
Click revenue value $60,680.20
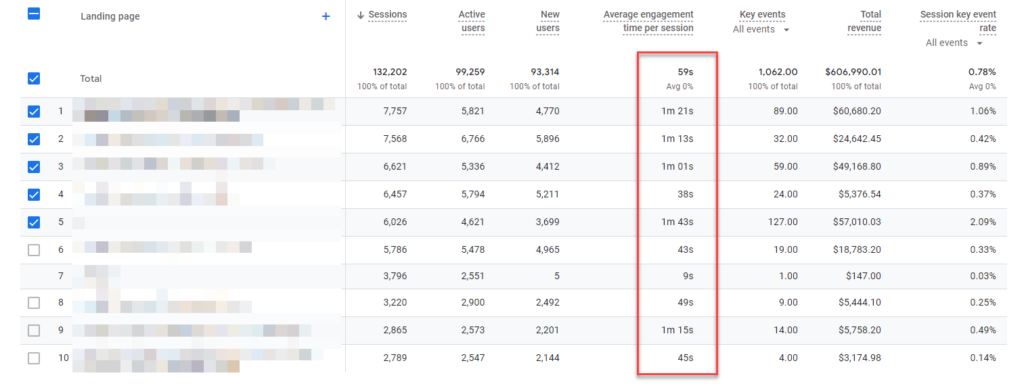click(x=857, y=112)
